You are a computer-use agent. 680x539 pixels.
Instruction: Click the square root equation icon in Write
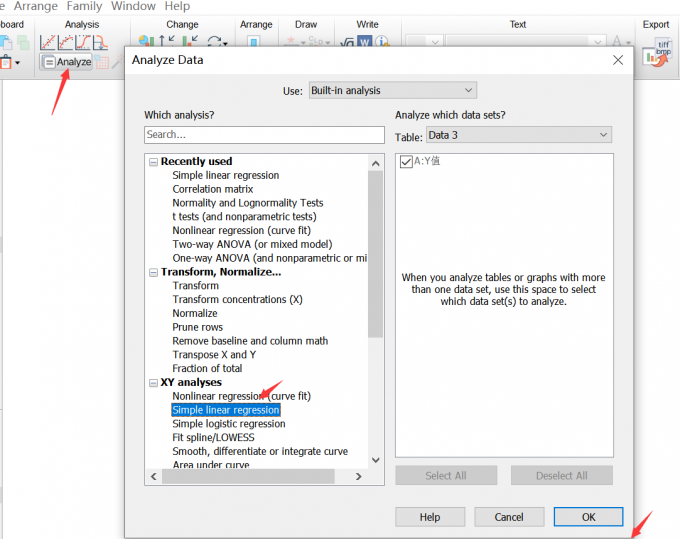pos(347,42)
